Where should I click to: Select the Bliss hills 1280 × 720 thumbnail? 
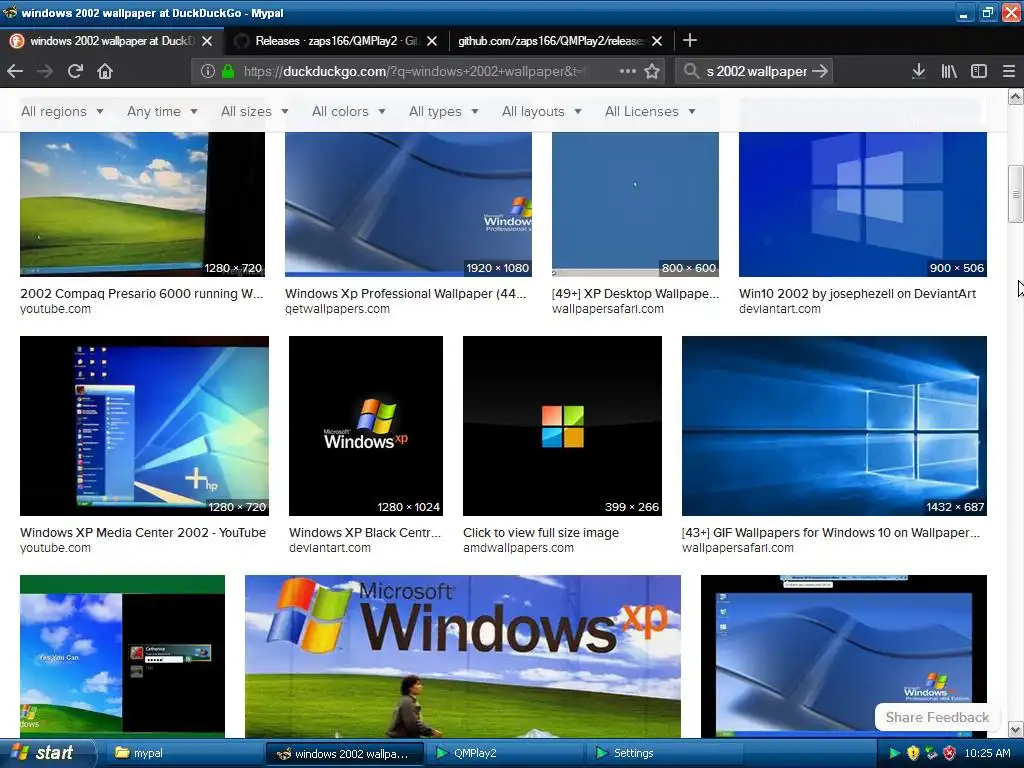click(142, 204)
